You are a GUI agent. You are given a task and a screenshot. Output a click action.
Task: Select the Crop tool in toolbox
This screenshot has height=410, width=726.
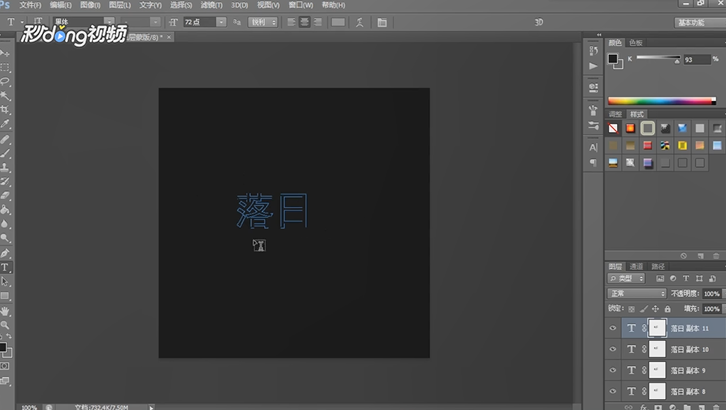point(5,110)
